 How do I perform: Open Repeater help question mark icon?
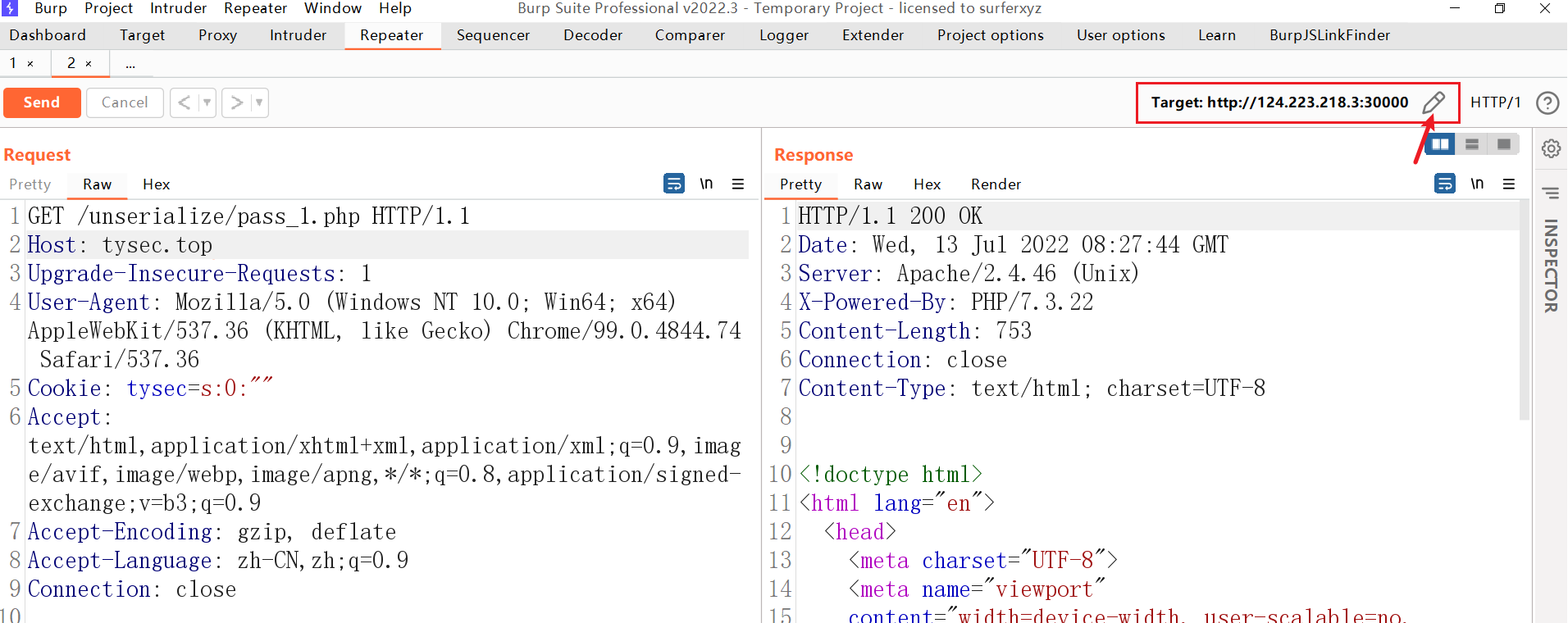(x=1547, y=102)
